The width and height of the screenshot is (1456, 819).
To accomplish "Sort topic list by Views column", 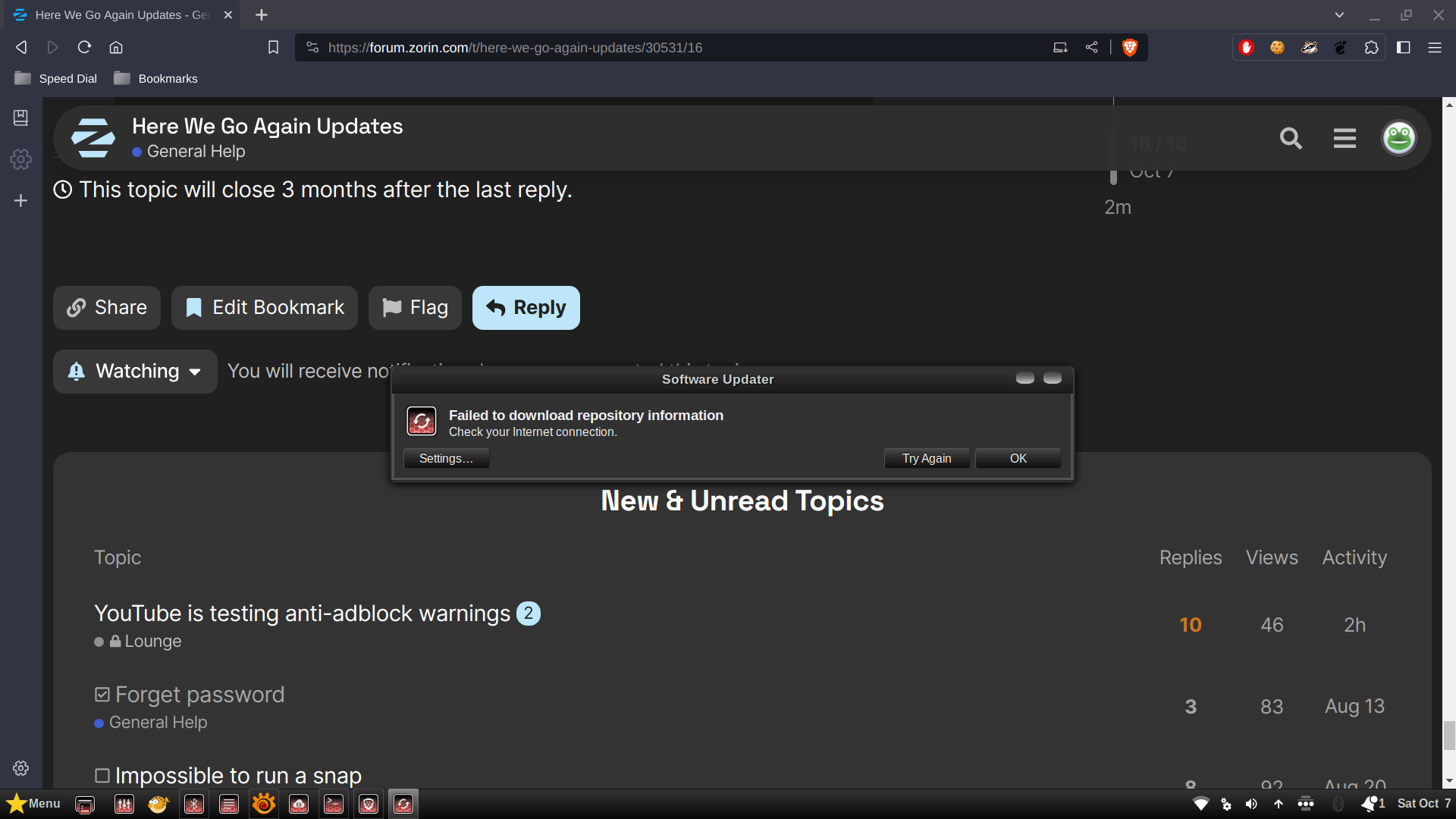I will coord(1272,557).
